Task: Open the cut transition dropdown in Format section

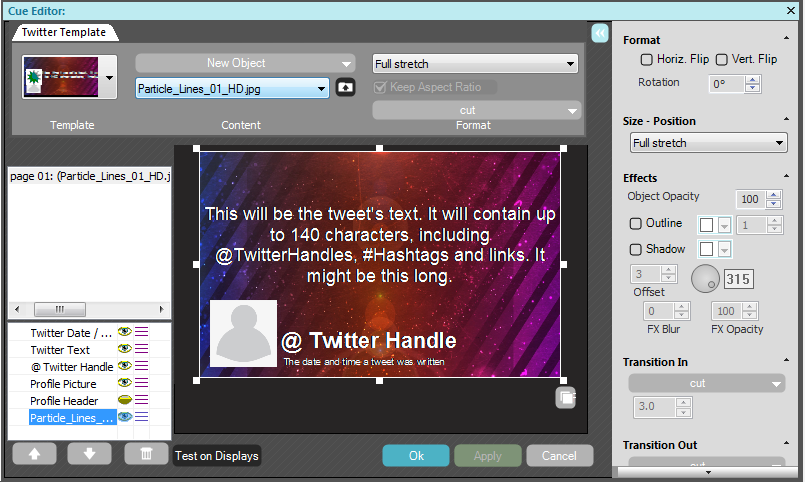Action: coord(476,110)
